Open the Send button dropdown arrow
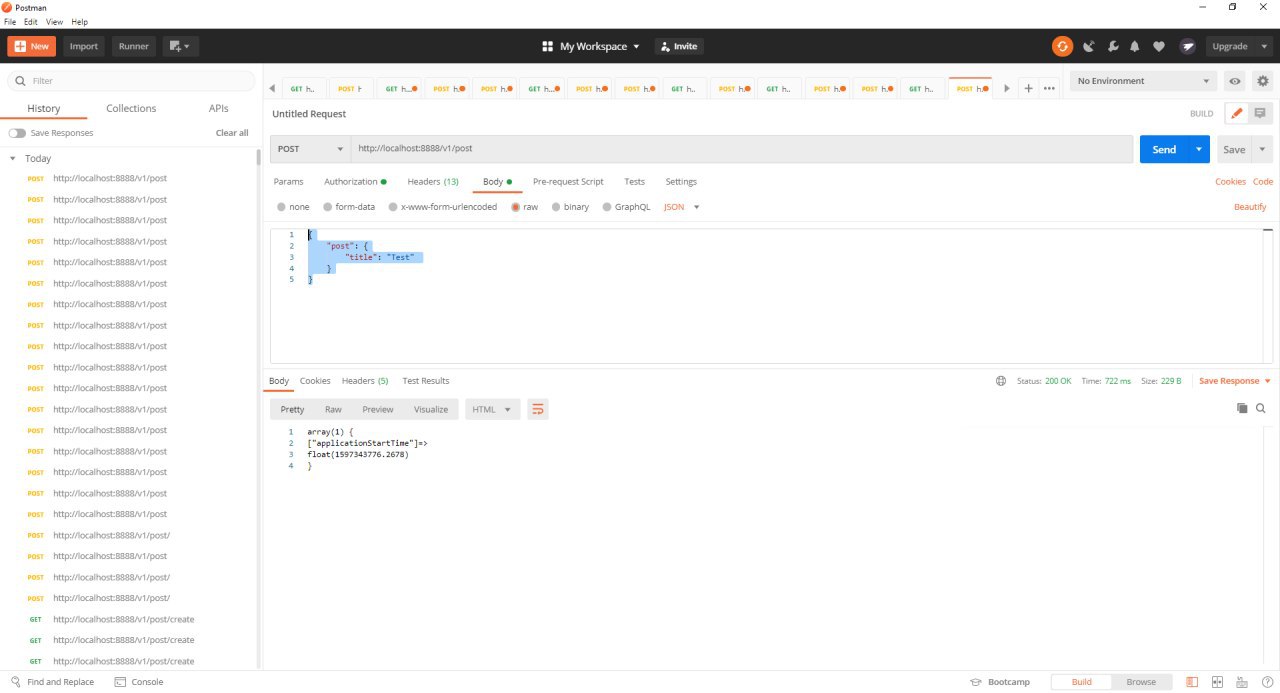This screenshot has height=693, width=1280. 1199,149
